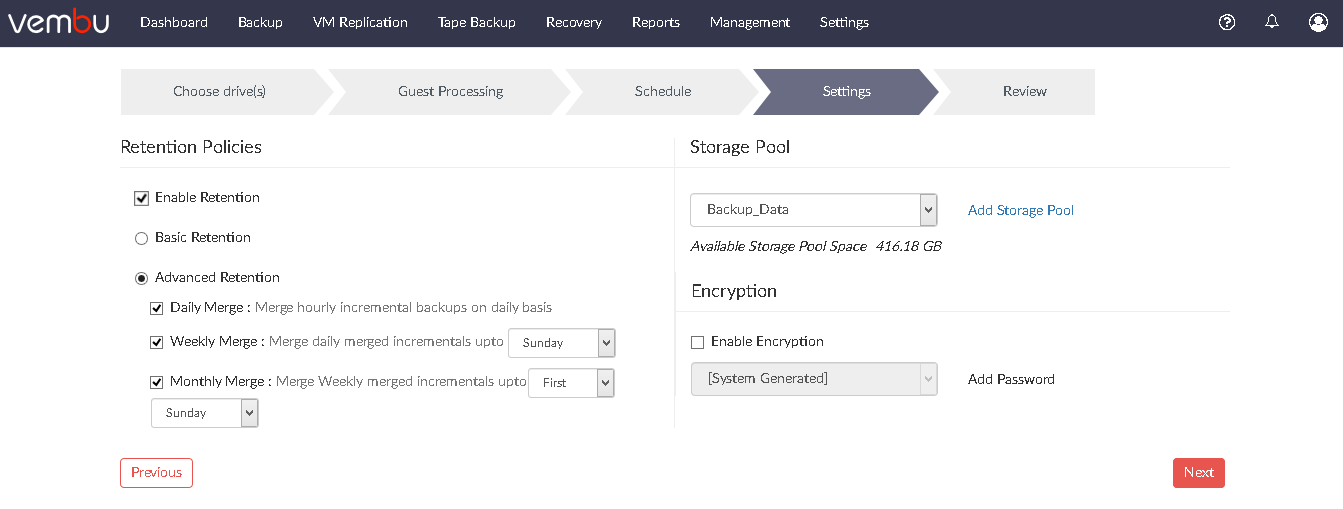Toggle the Weekly Merge checkbox
Viewport: 1343px width, 509px height.
point(157,342)
